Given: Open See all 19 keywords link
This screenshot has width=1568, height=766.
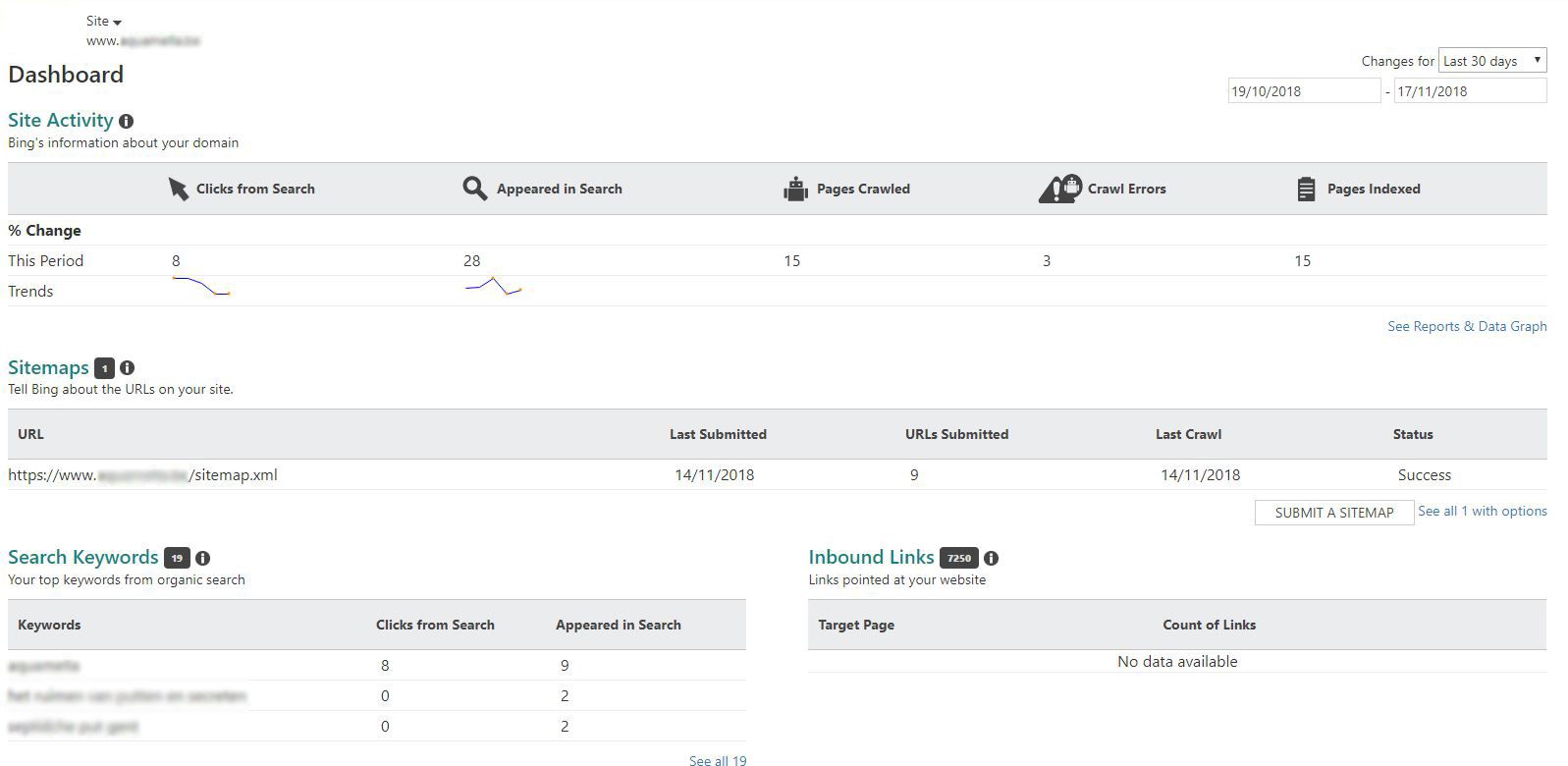Looking at the screenshot, I should point(718,760).
